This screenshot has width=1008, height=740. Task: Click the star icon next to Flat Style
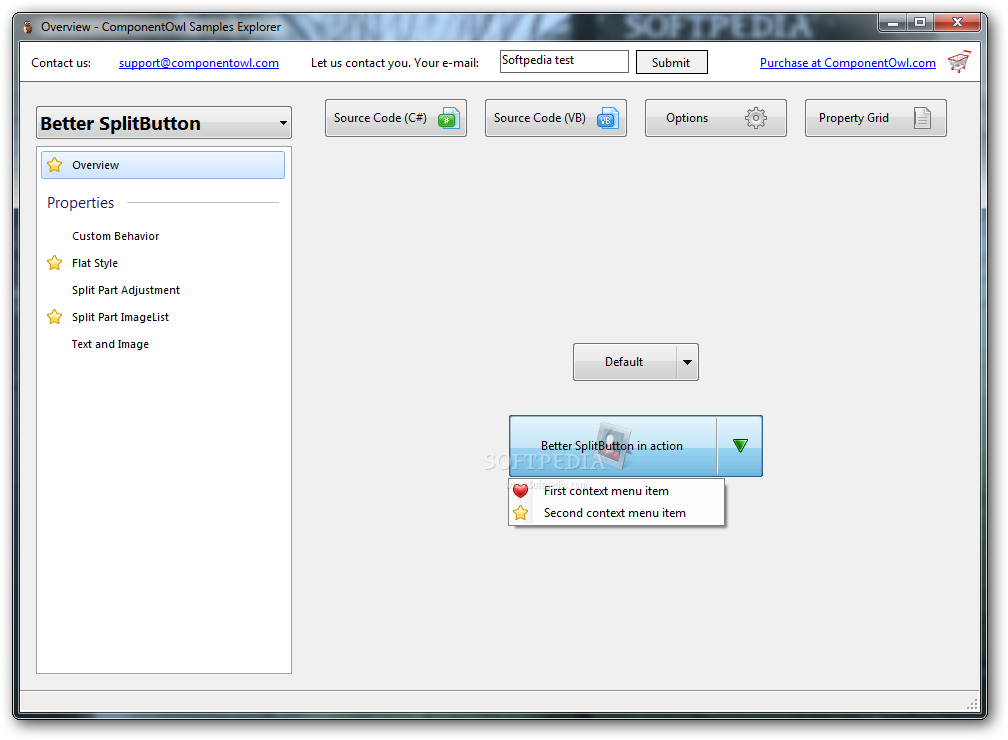tap(55, 263)
